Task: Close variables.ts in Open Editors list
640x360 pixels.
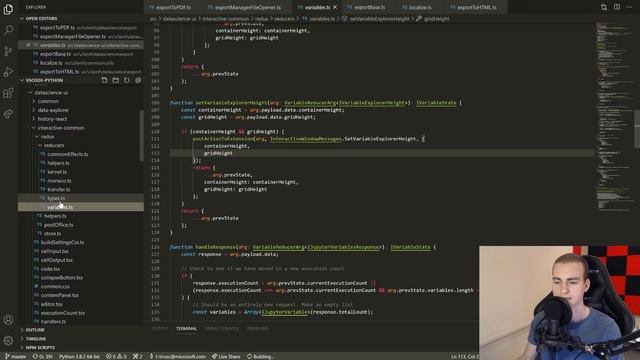Action: [28, 45]
